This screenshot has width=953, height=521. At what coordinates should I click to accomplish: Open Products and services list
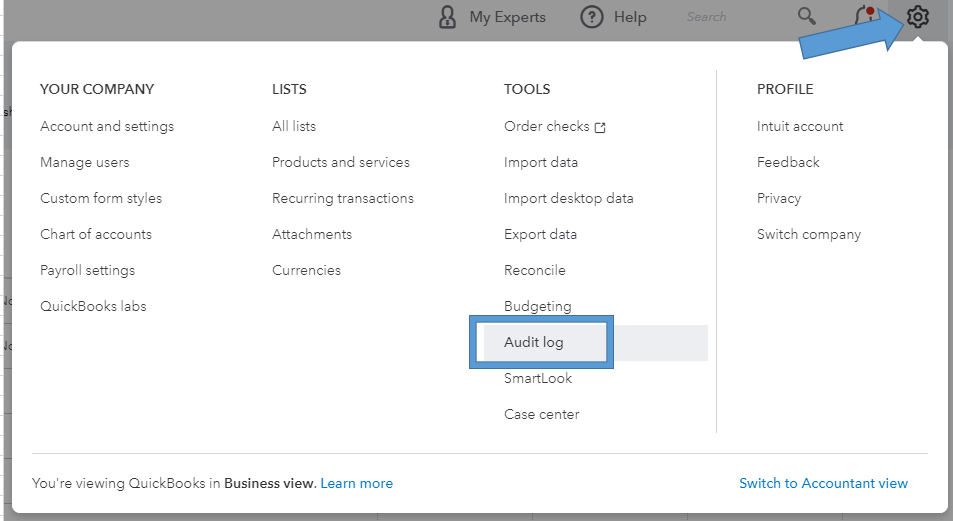[x=341, y=162]
